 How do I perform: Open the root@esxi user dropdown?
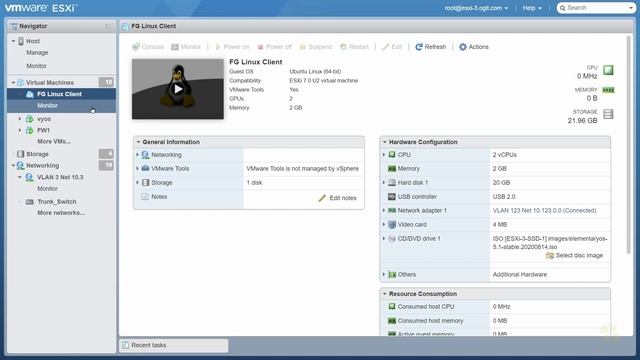coord(476,8)
